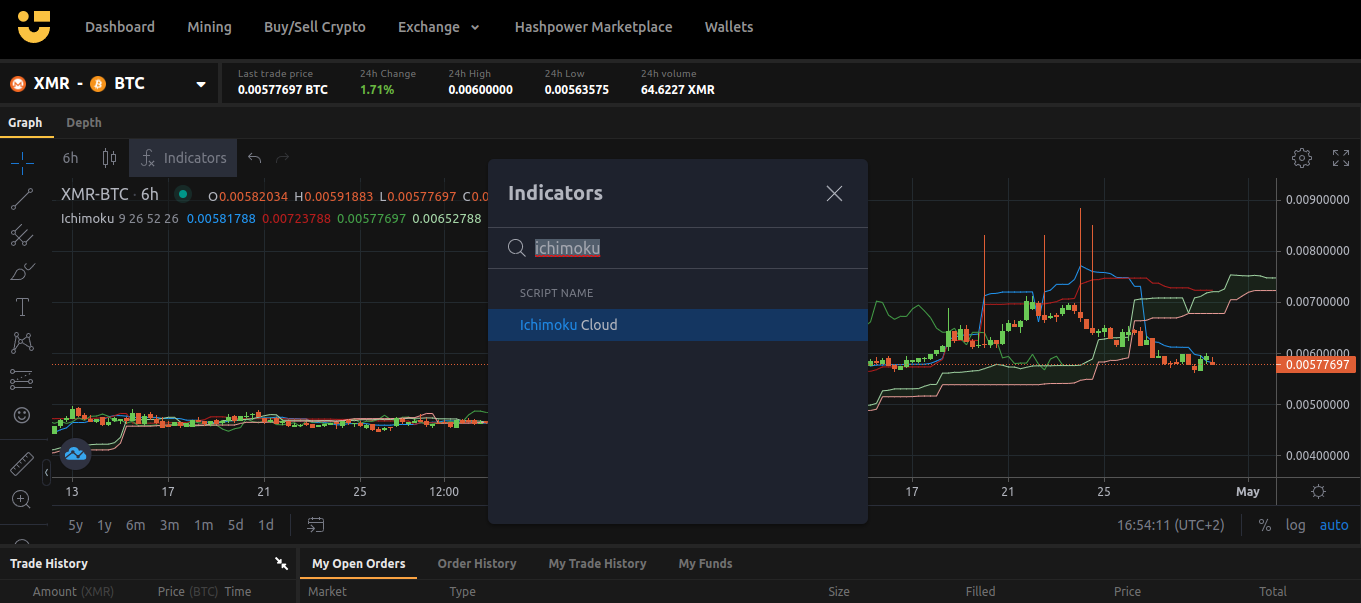Open the XMR - BTC pair dropdown

[x=201, y=84]
